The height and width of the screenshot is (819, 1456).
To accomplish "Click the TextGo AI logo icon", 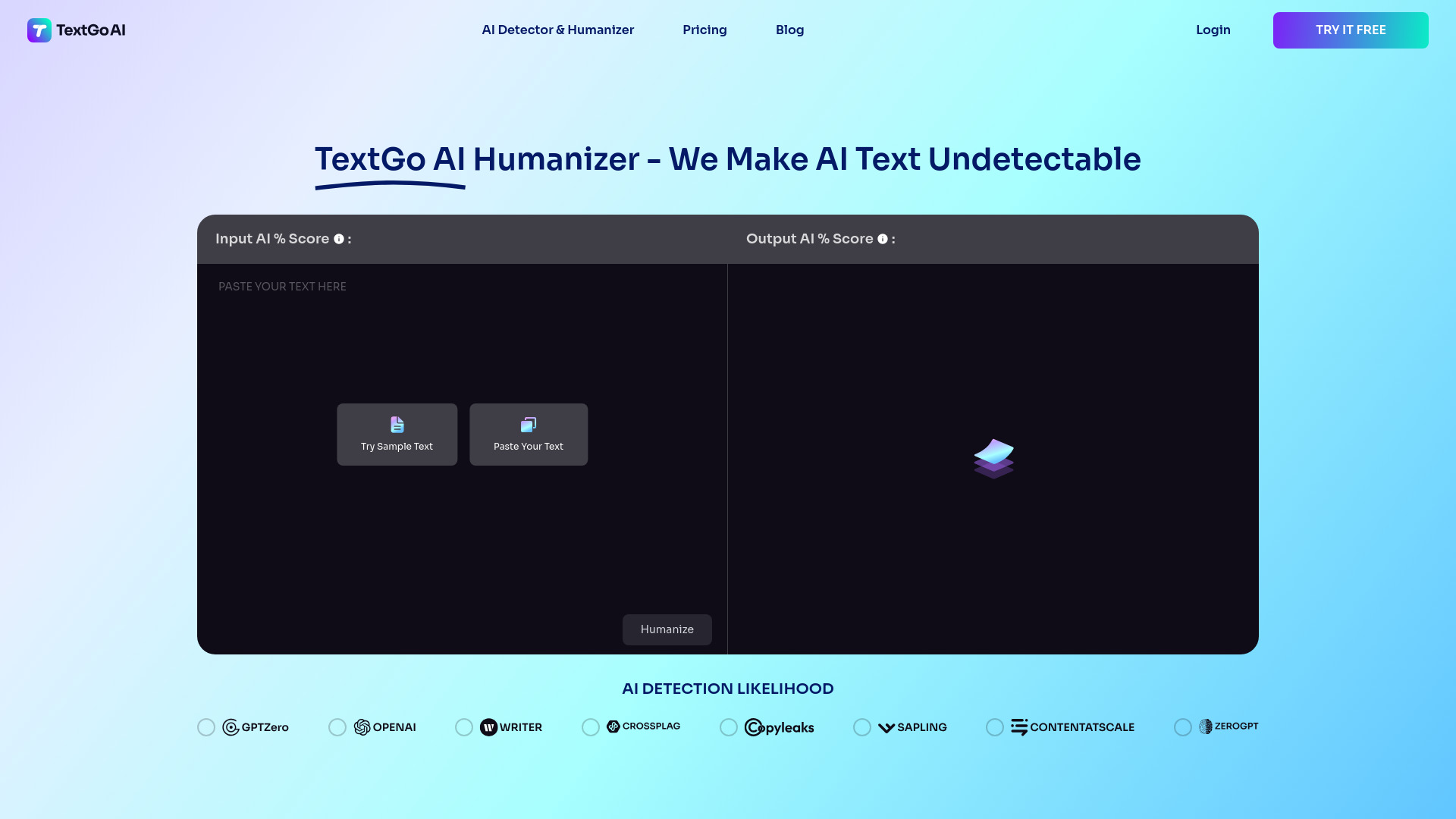I will pyautogui.click(x=39, y=30).
